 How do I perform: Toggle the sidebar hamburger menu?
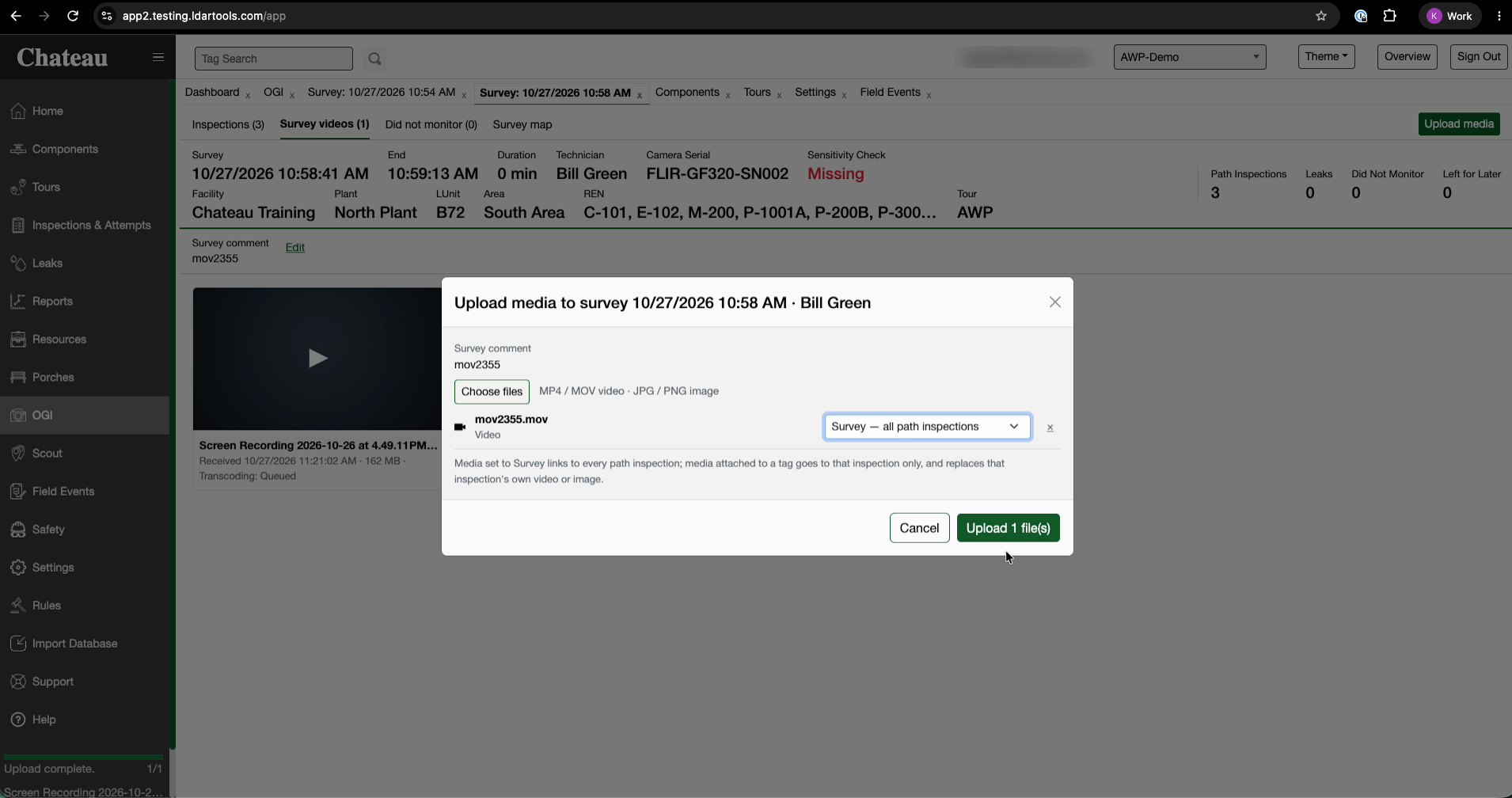[158, 57]
